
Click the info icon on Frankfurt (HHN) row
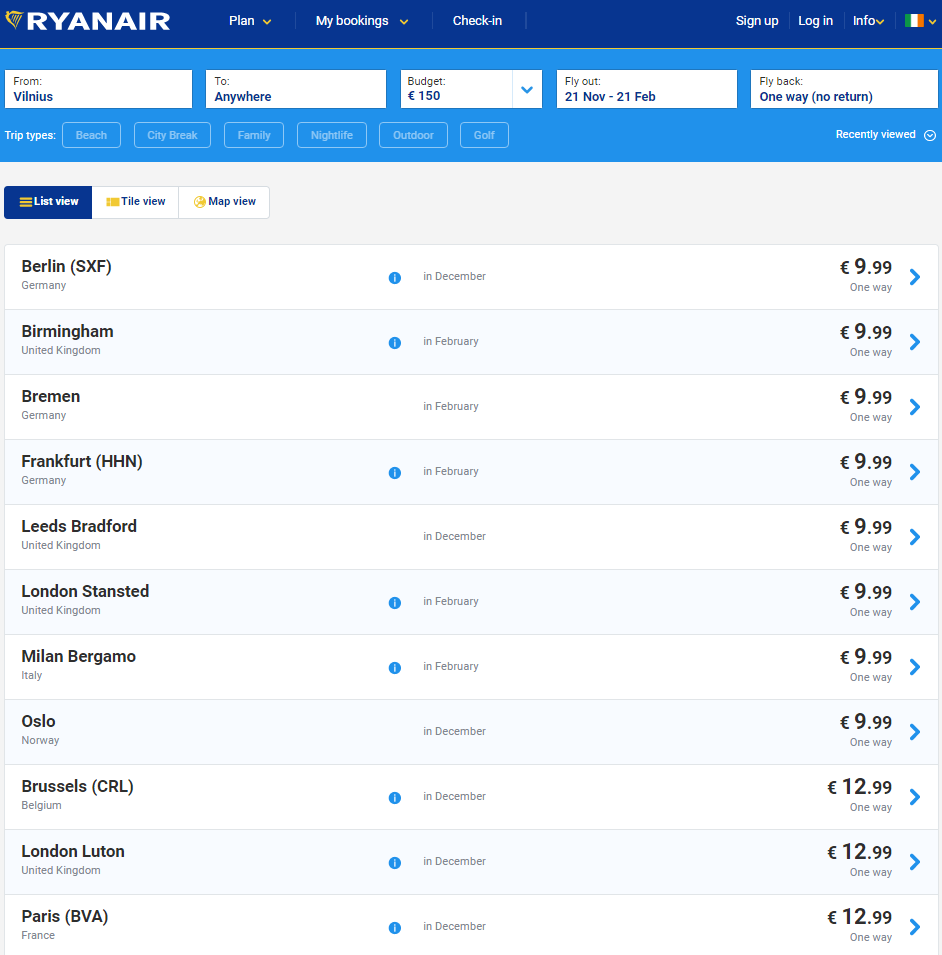click(395, 473)
